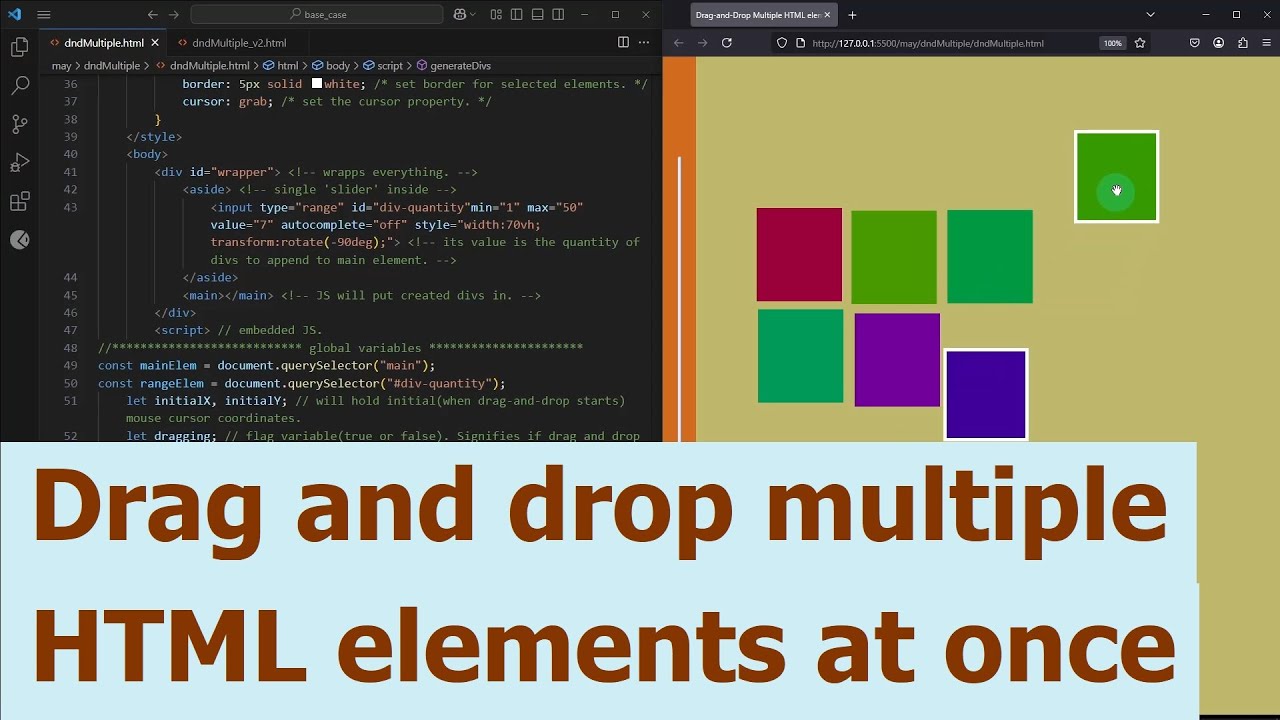Screen dimensions: 1280x720
Task: Click the sidebar icon below Extensions
Action: (x=19, y=240)
